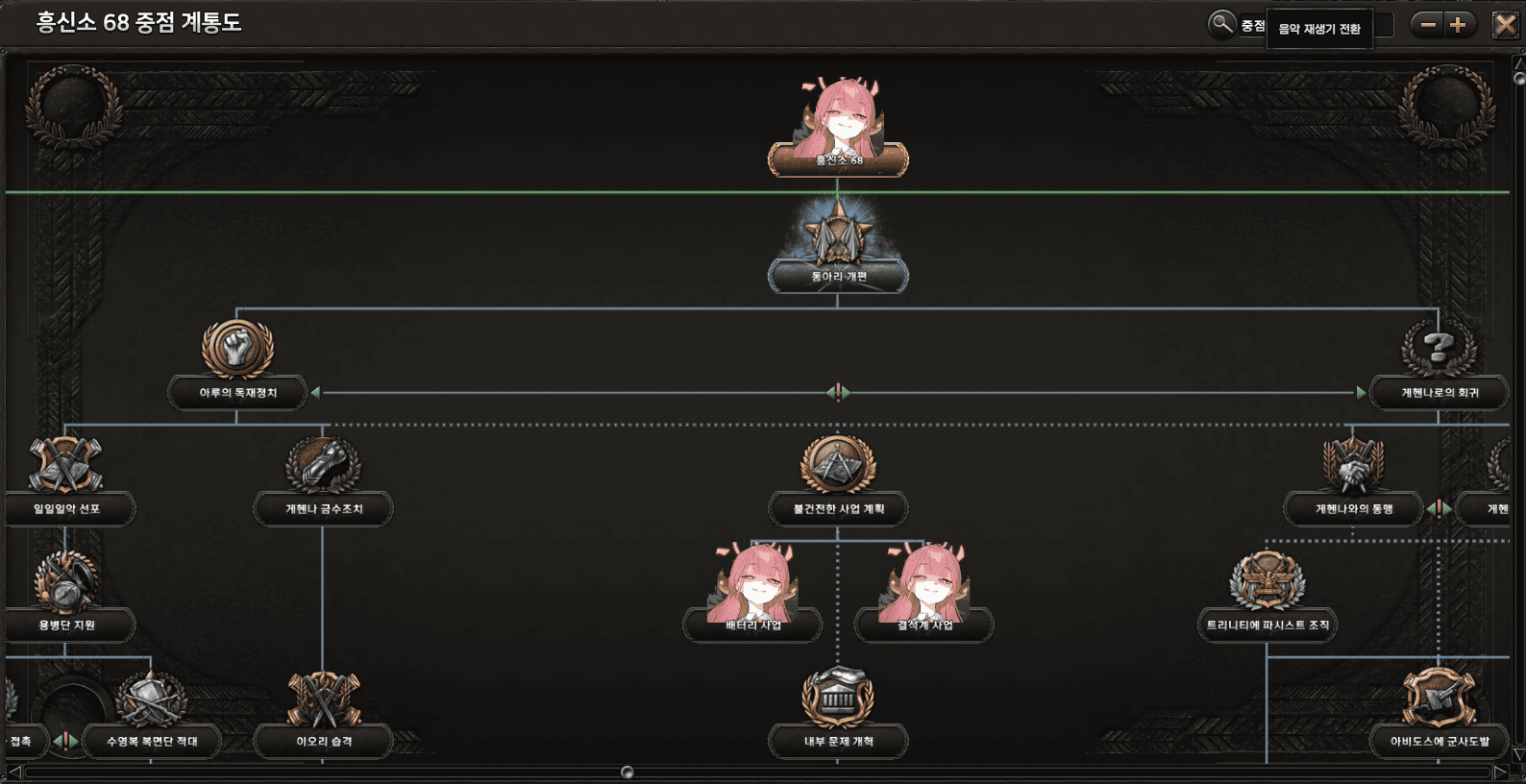Click the 게헨나 금수조치 gauntlet icon
This screenshot has width=1526, height=784.
point(323,465)
